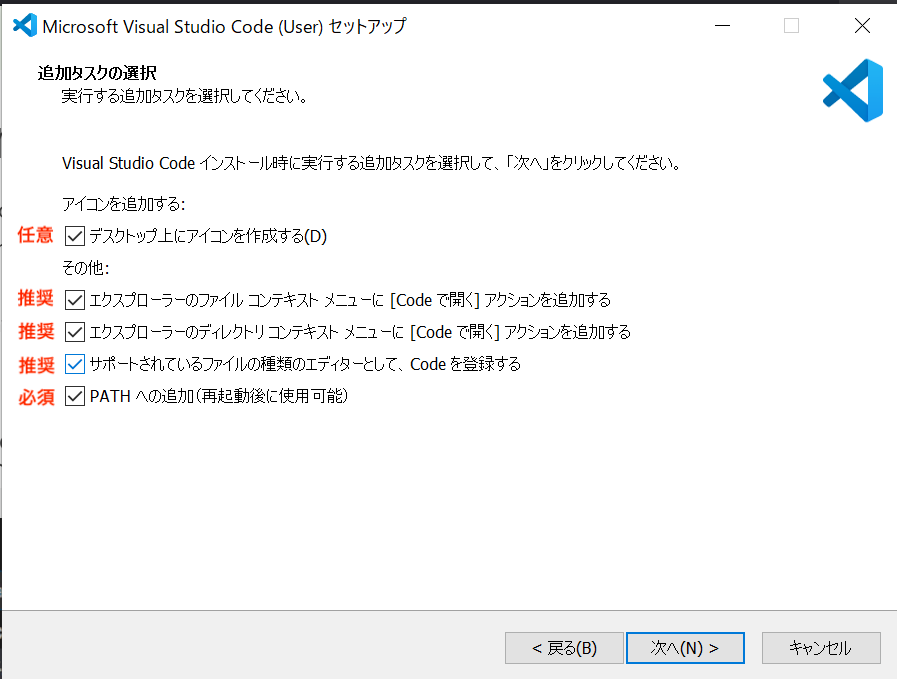Image resolution: width=897 pixels, height=679 pixels.
Task: Click the PATH への追加 option label text
Action: coord(219,396)
